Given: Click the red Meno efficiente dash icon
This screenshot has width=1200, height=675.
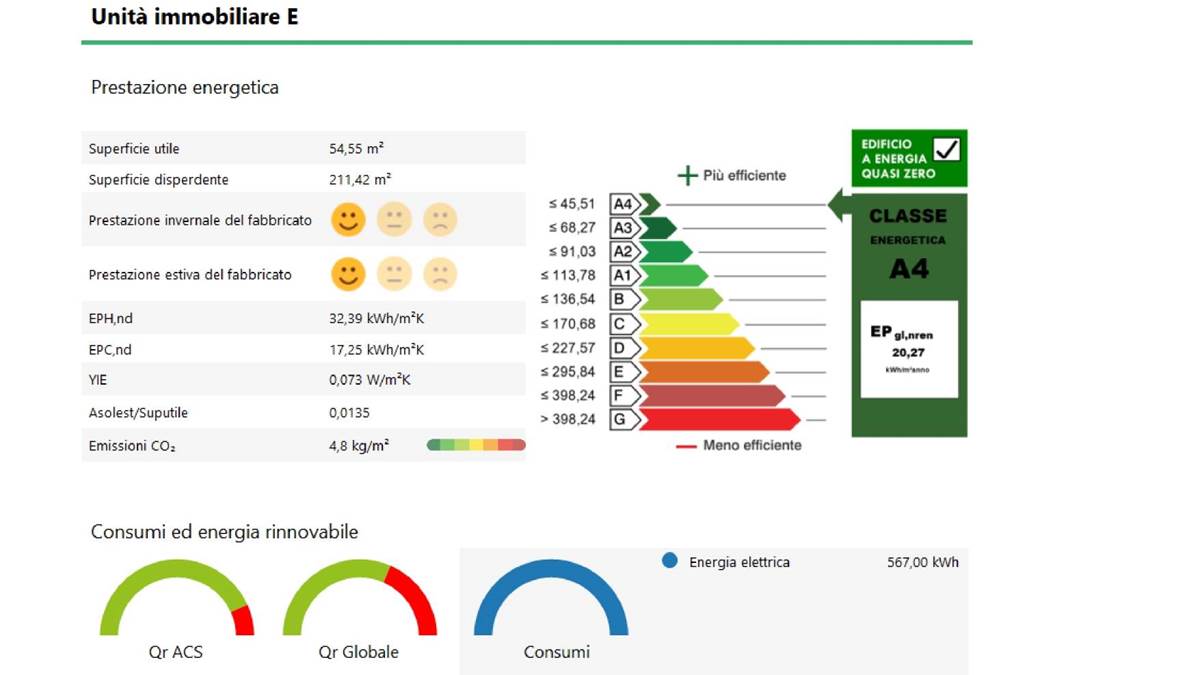Looking at the screenshot, I should (686, 446).
